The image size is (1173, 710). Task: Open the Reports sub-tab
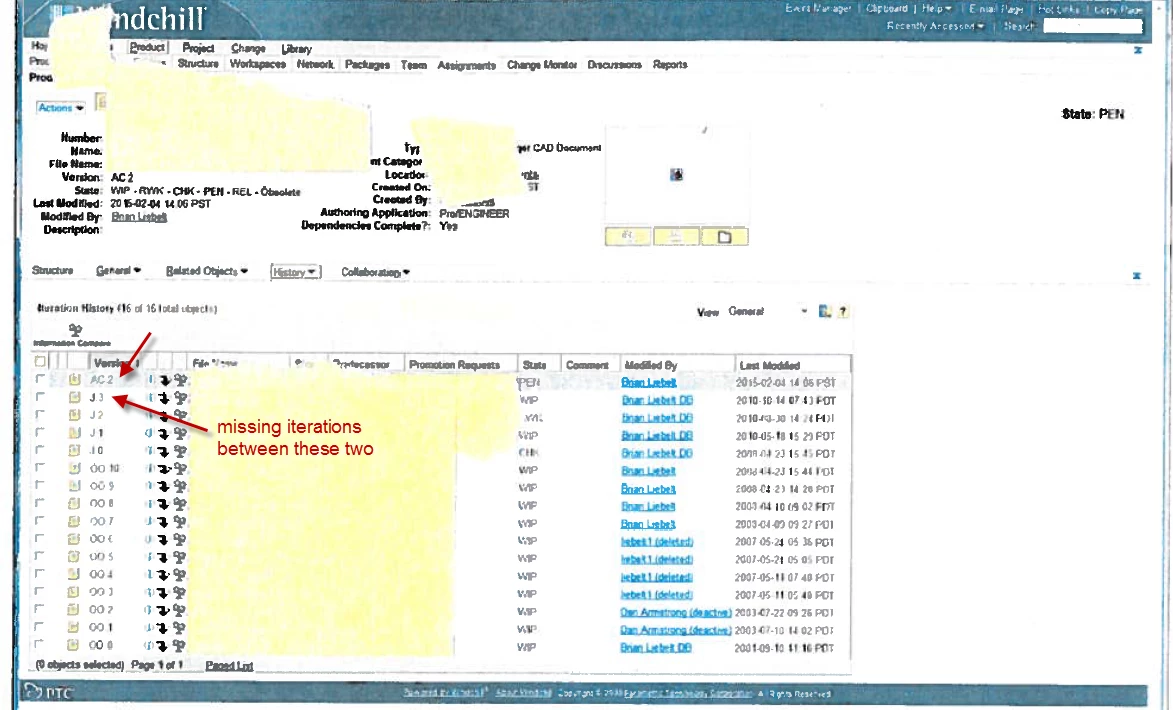click(670, 65)
